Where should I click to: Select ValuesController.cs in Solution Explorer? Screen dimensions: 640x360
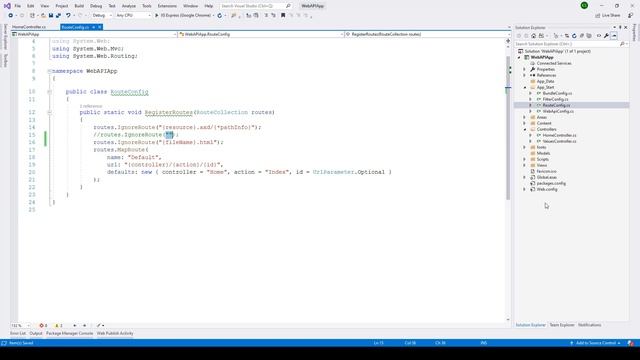point(560,141)
